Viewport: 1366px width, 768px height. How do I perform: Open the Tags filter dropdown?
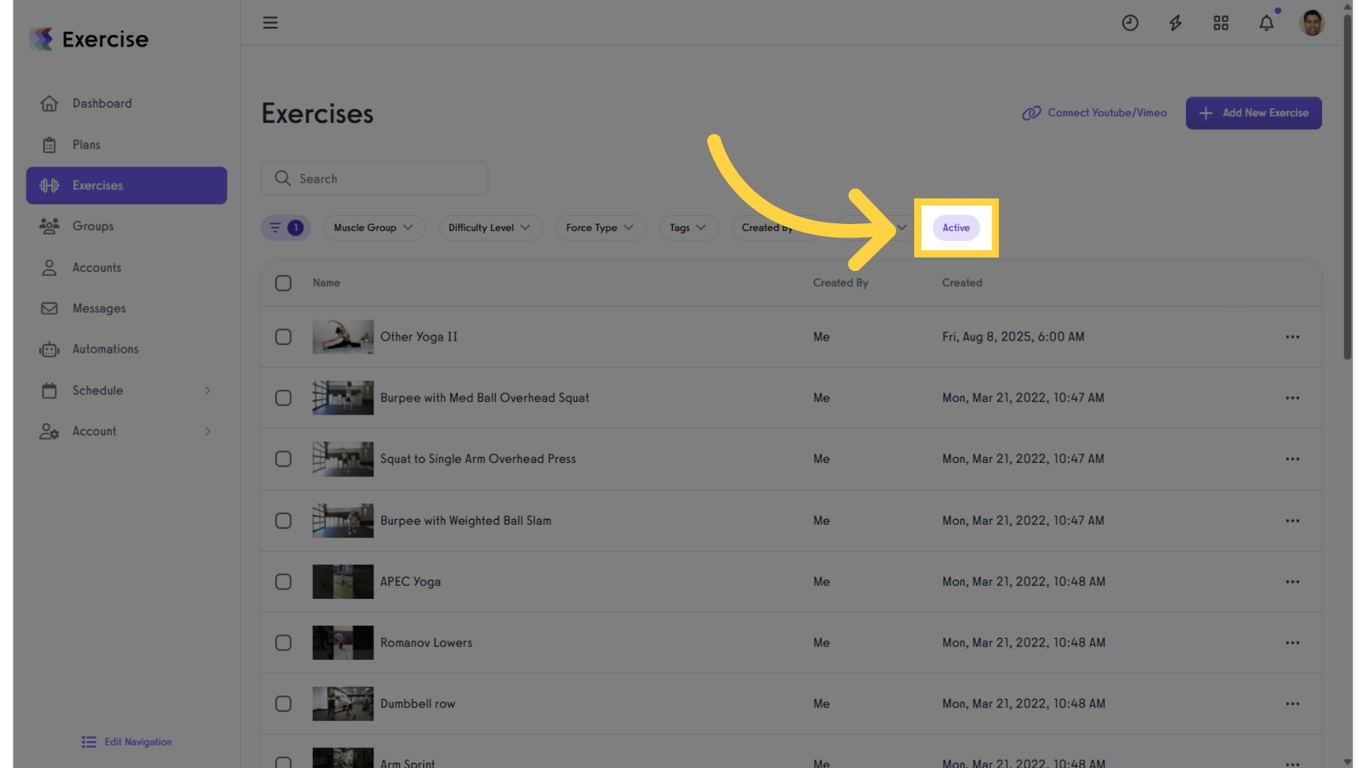pos(688,227)
